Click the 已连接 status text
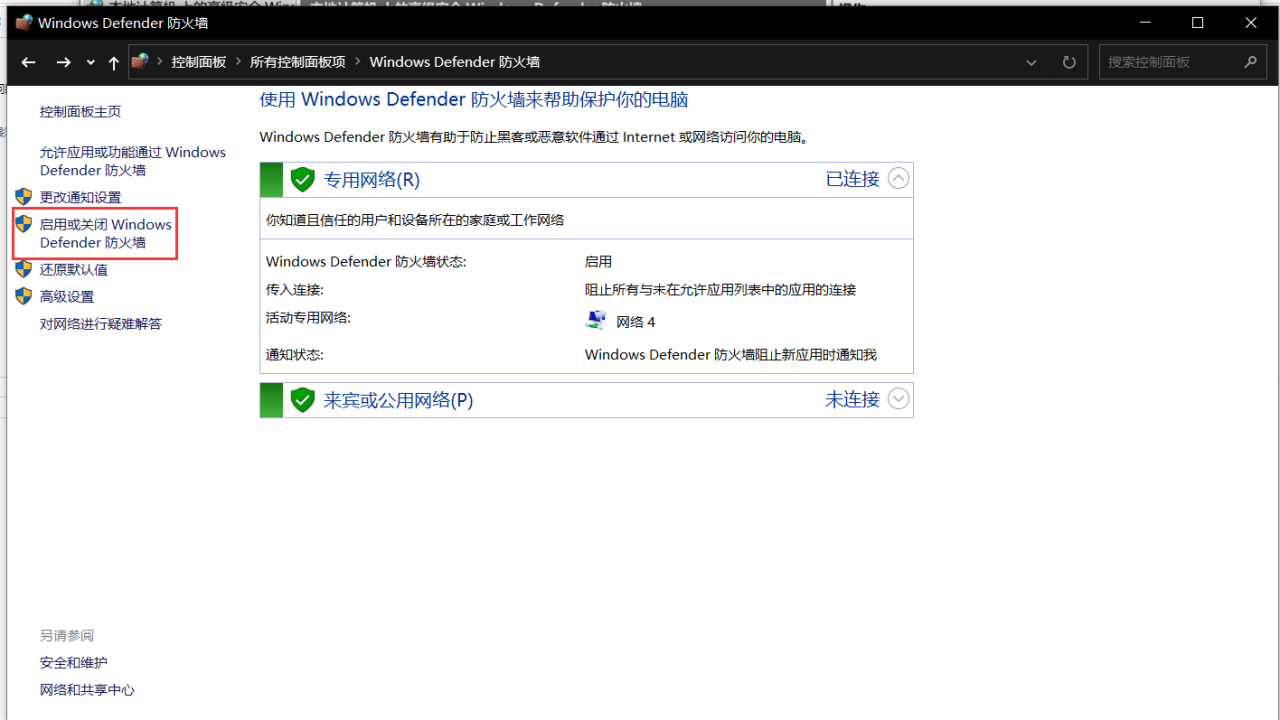The width and height of the screenshot is (1280, 720). (853, 179)
